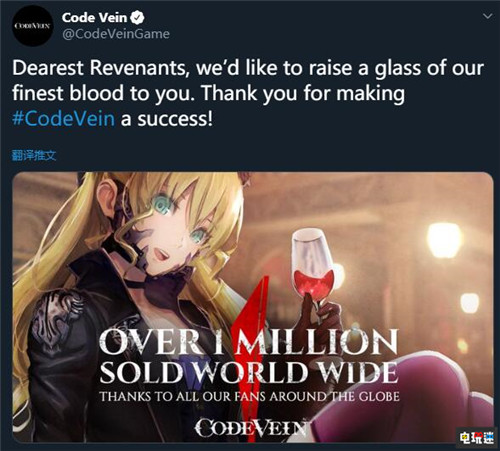500x451 pixels.
Task: Open the Code Vein display name link
Action: tap(94, 18)
